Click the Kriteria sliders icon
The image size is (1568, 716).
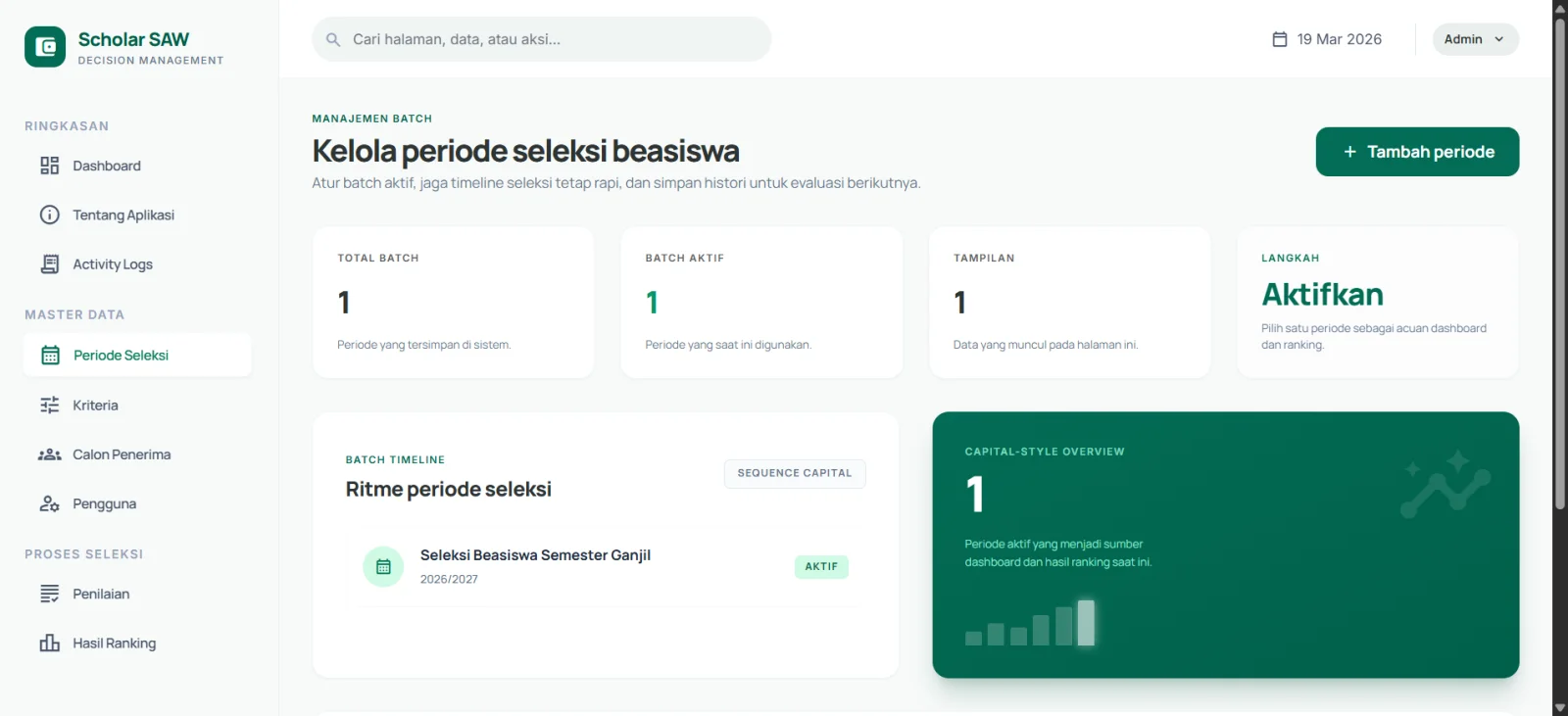49,406
